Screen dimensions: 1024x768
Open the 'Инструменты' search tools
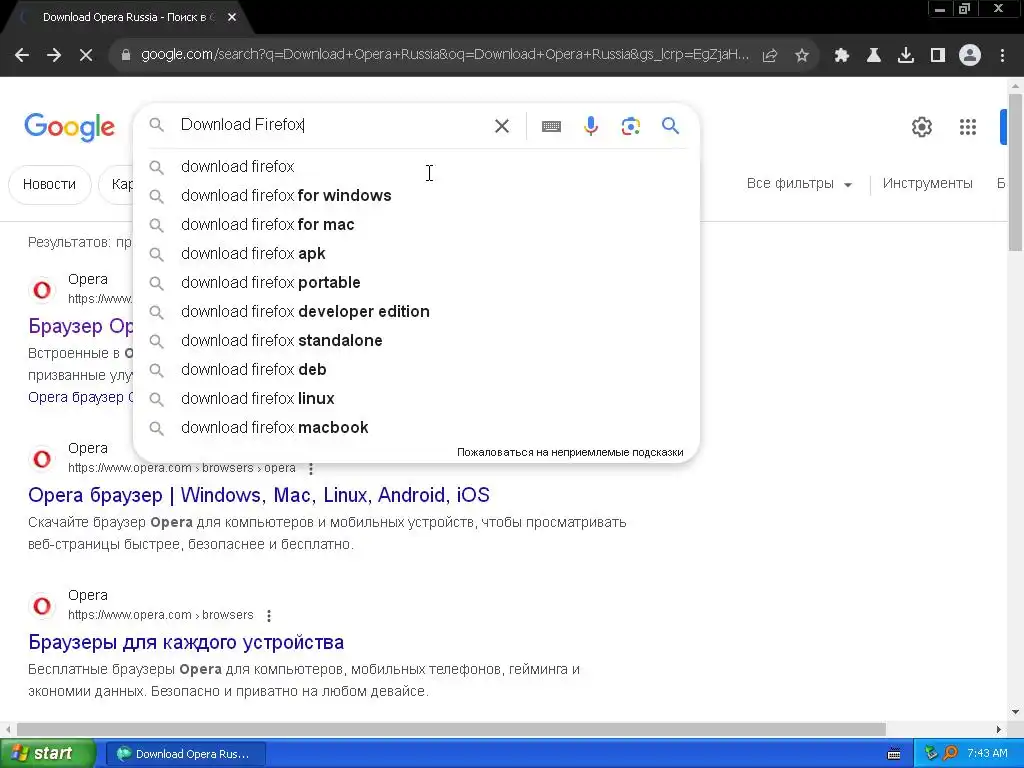tap(927, 184)
